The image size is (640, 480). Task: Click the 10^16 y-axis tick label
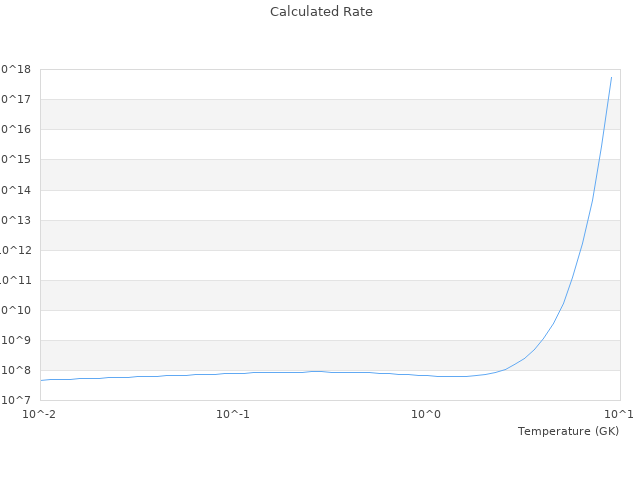point(16,129)
